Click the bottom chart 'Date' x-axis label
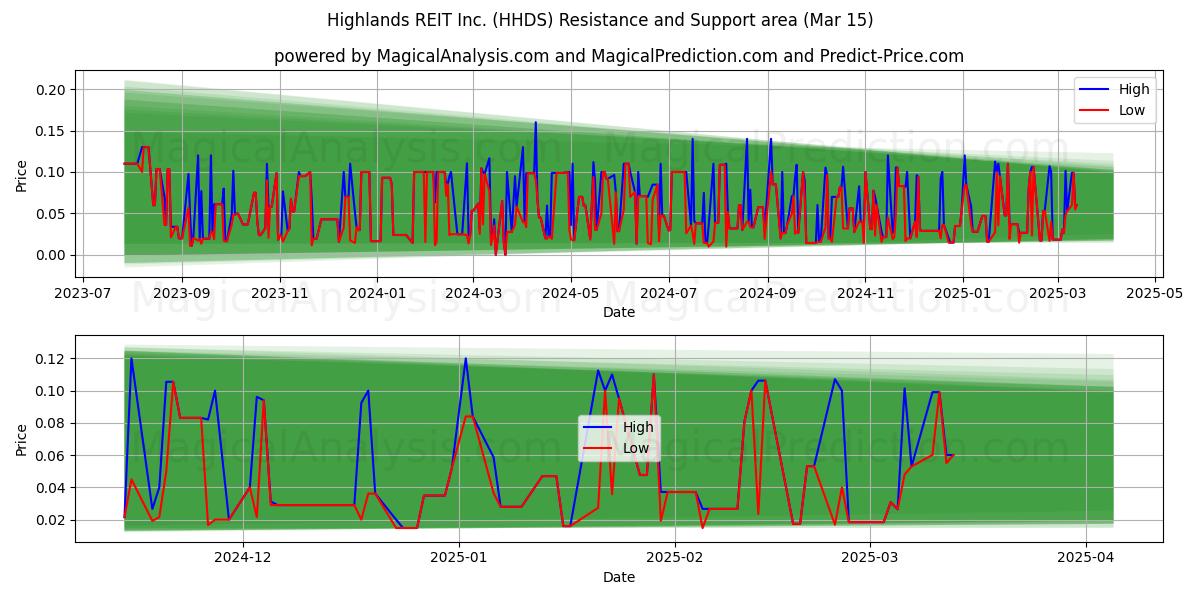The height and width of the screenshot is (600, 1200). [x=619, y=577]
